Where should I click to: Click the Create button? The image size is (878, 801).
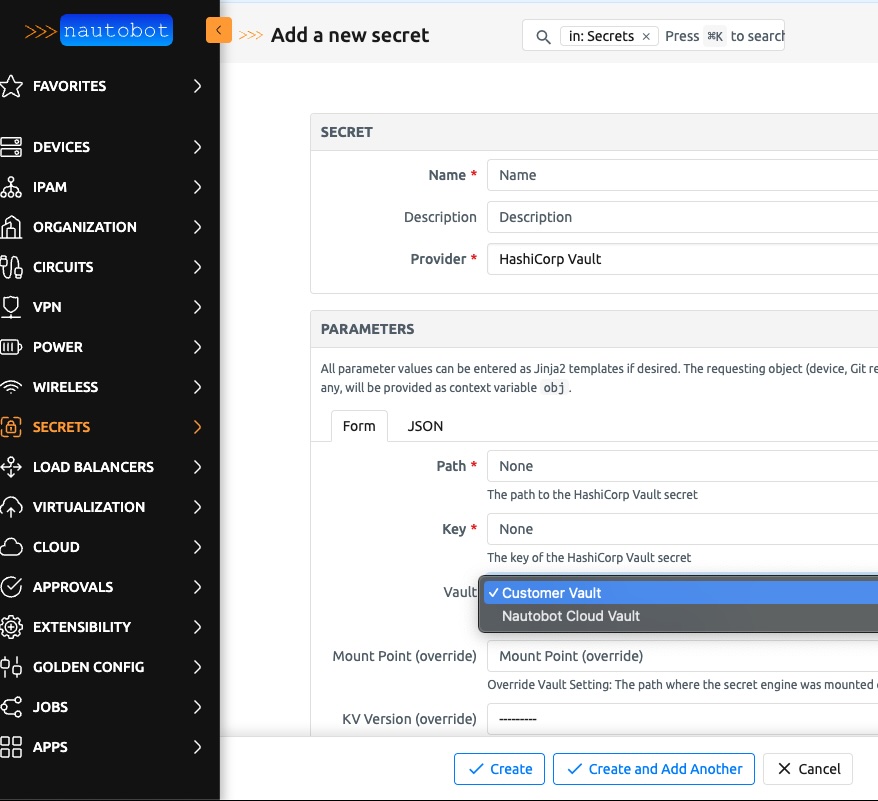(x=499, y=769)
